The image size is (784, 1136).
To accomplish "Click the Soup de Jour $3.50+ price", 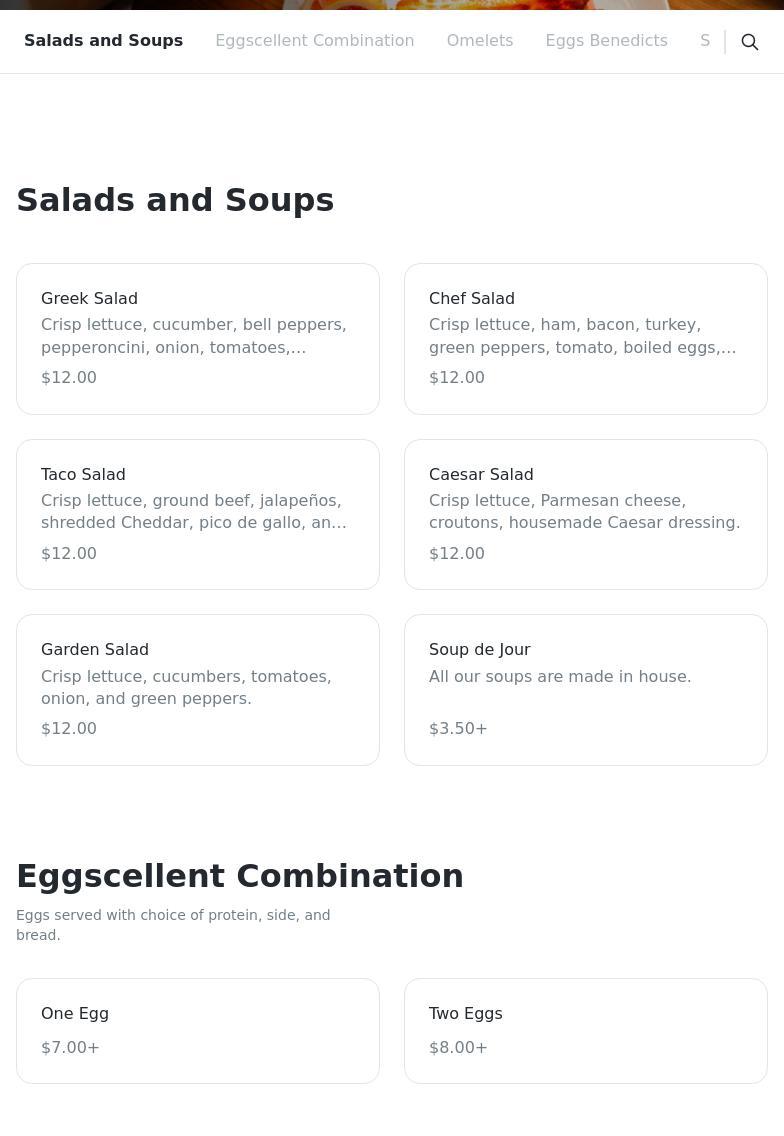I will coord(458,729).
